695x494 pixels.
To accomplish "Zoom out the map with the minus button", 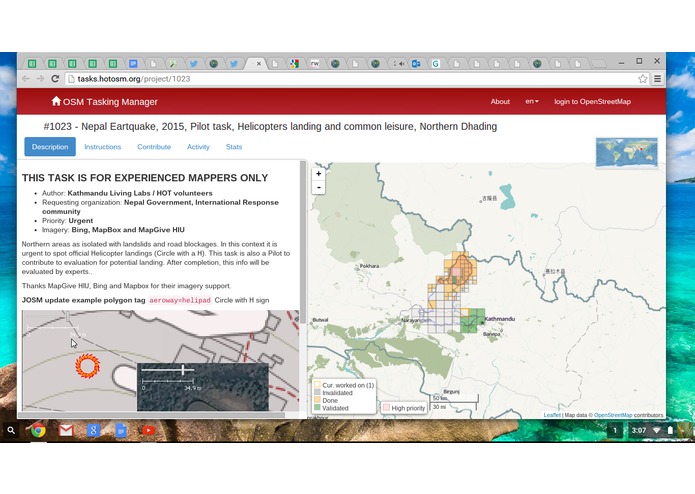I will click(x=318, y=187).
